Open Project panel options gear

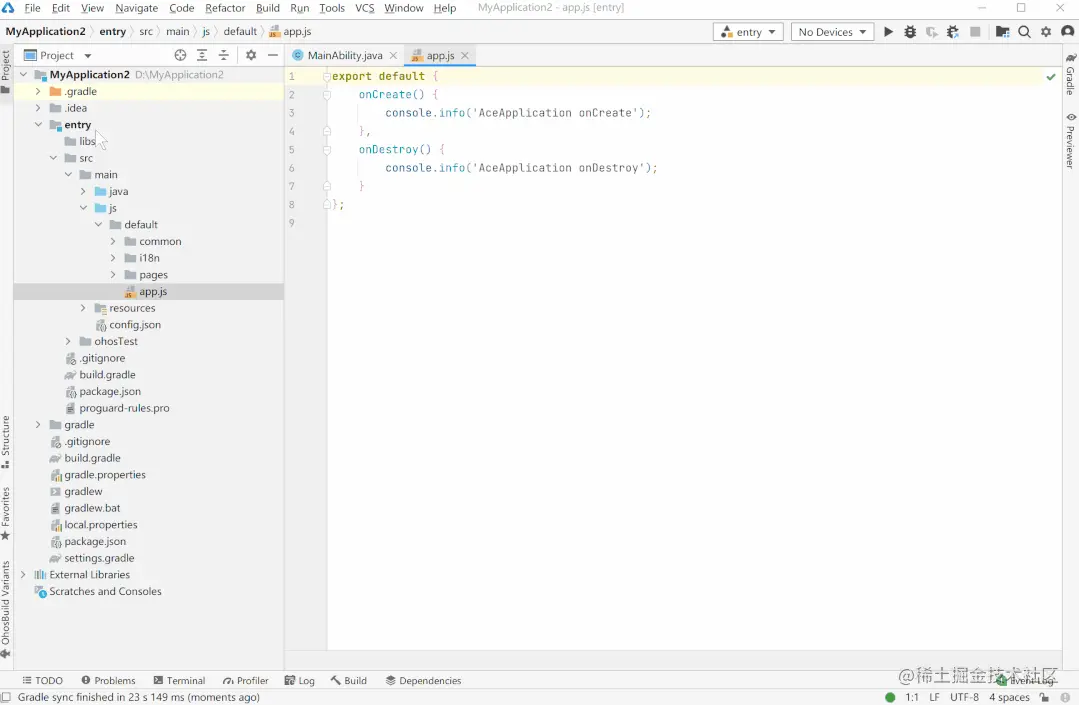(251, 55)
